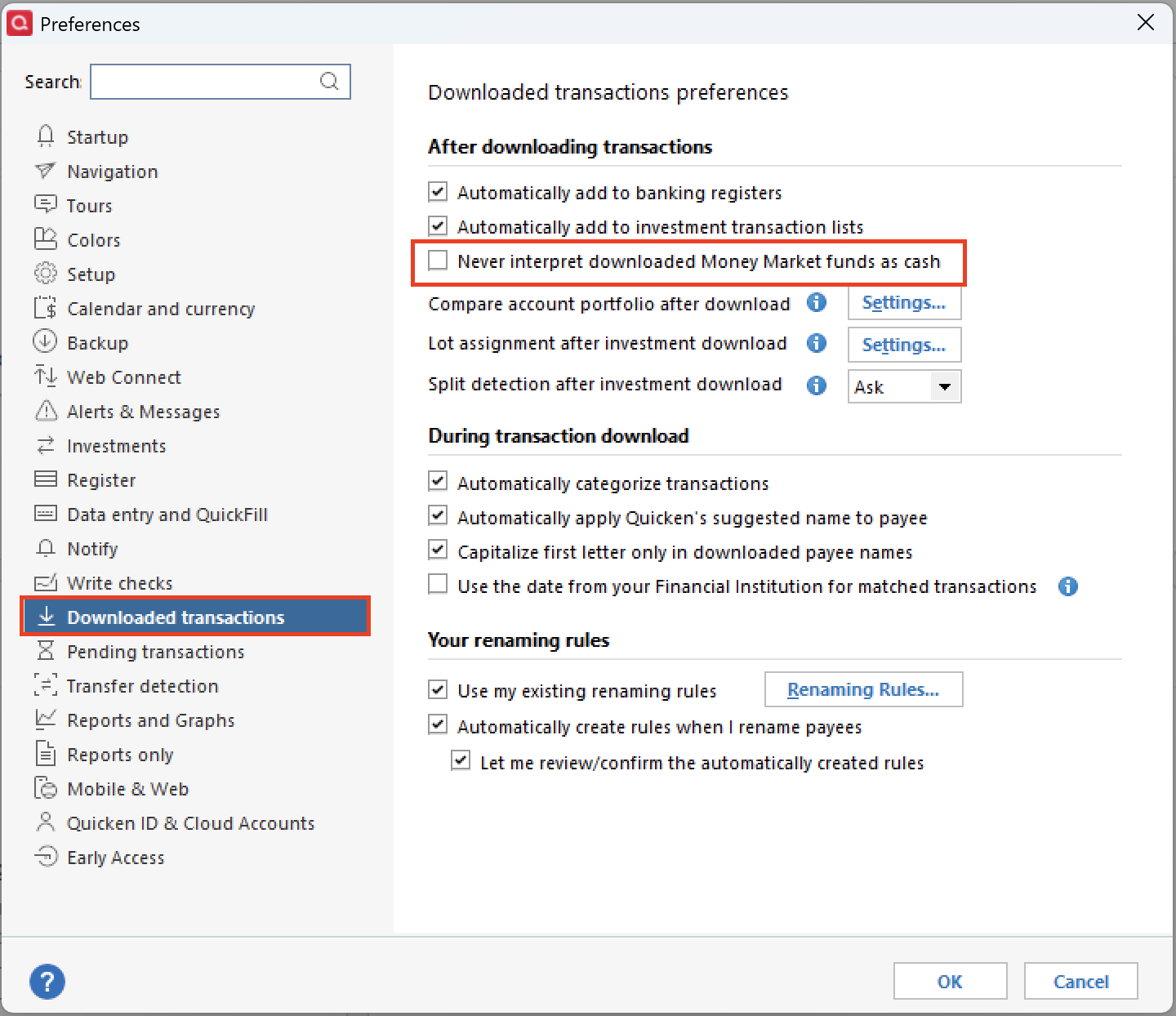Viewport: 1176px width, 1016px height.
Task: Click the Mobile & Web device icon
Action: [46, 788]
